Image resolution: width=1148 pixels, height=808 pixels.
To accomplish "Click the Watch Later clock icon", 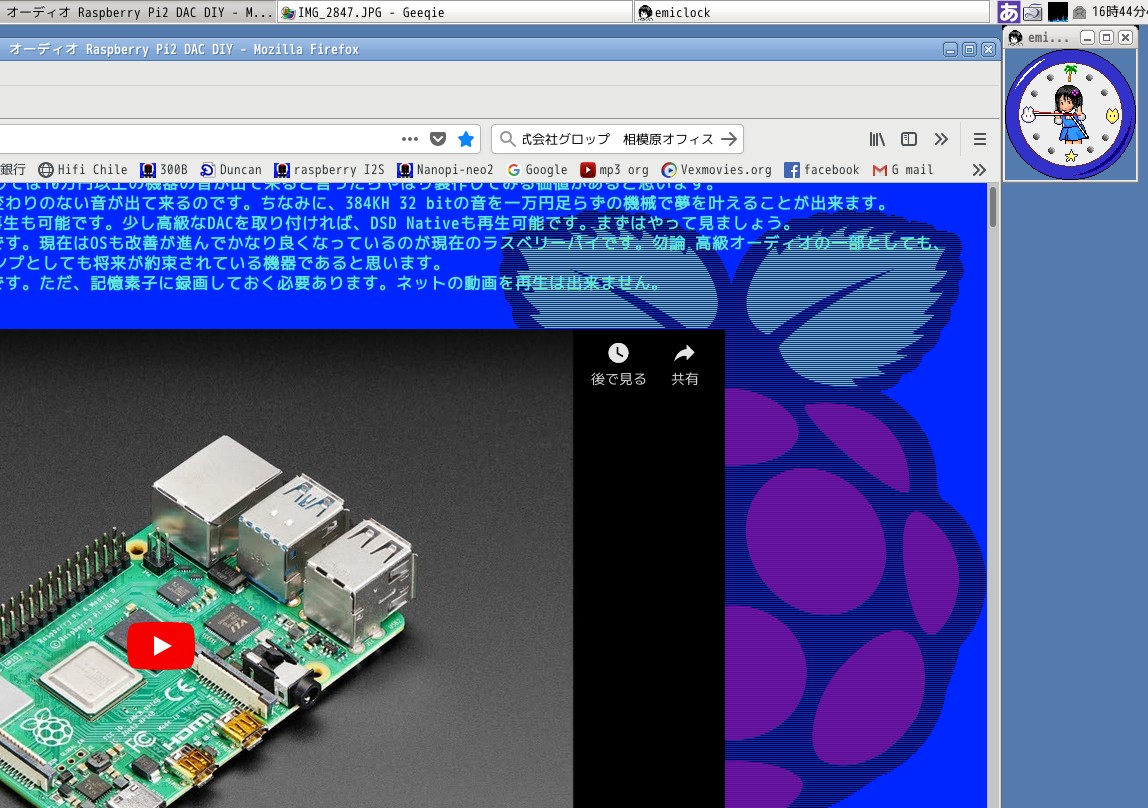I will 618,353.
